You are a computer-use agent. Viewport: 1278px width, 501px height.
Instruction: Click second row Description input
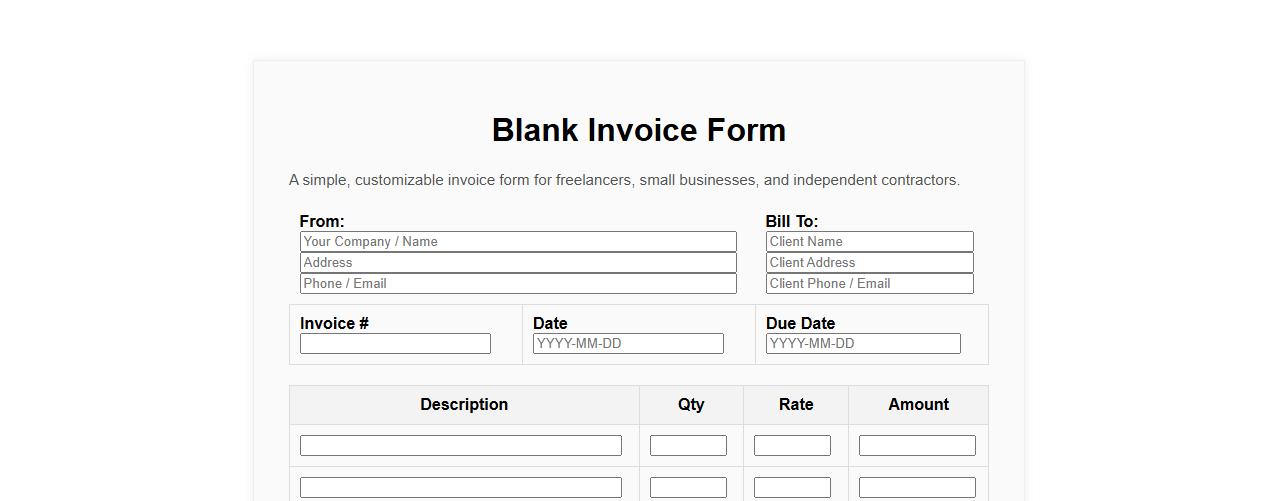click(461, 487)
